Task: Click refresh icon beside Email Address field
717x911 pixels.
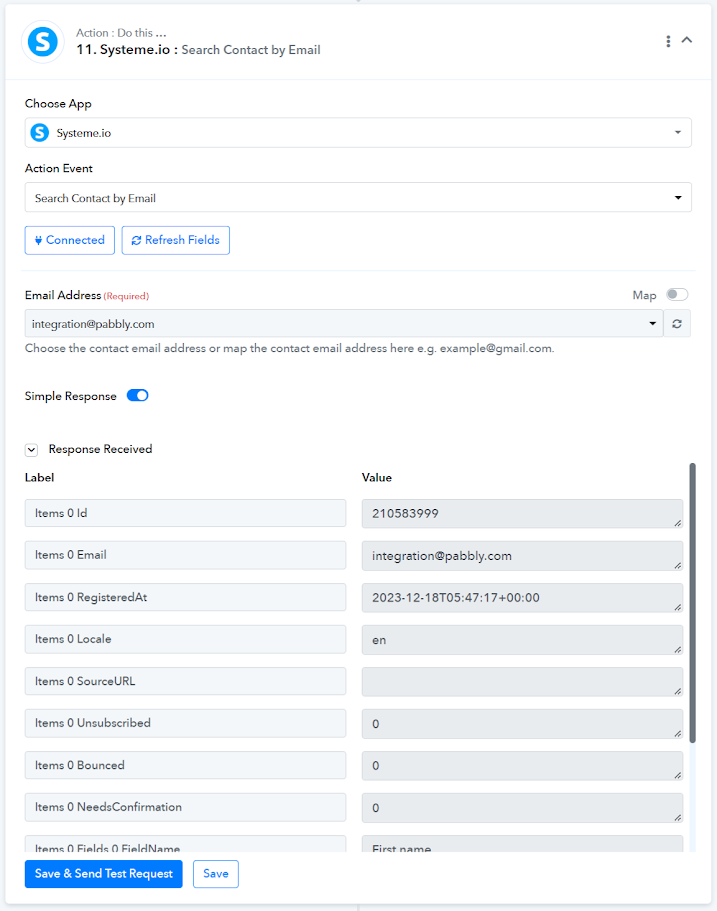Action: pos(677,324)
